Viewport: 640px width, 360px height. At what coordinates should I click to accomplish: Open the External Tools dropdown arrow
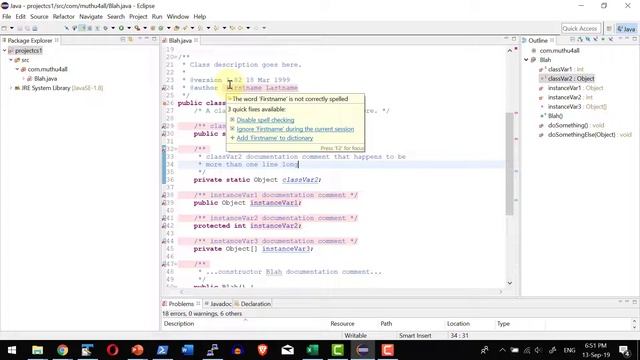click(x=145, y=28)
